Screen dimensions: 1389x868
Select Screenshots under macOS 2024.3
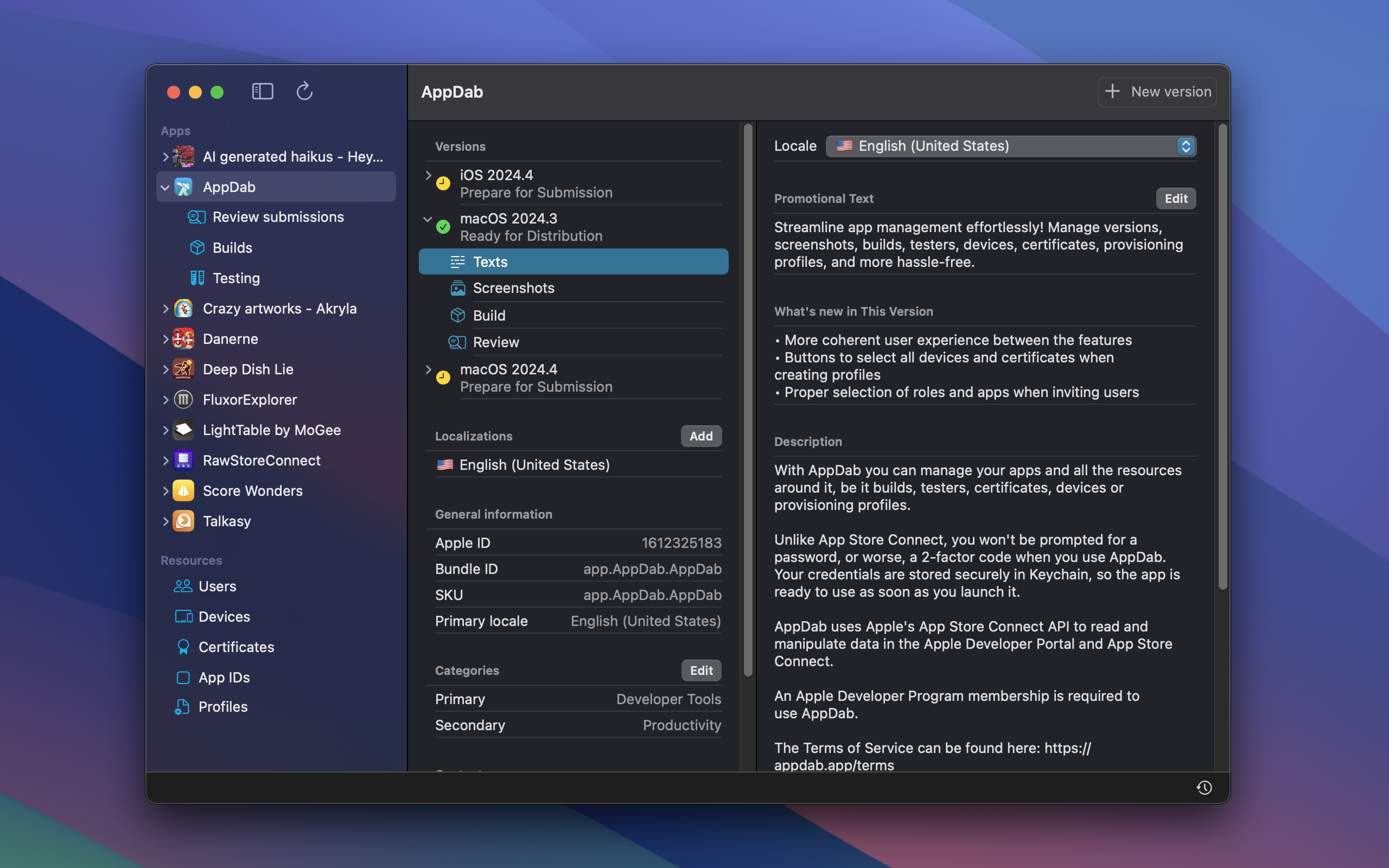point(513,288)
